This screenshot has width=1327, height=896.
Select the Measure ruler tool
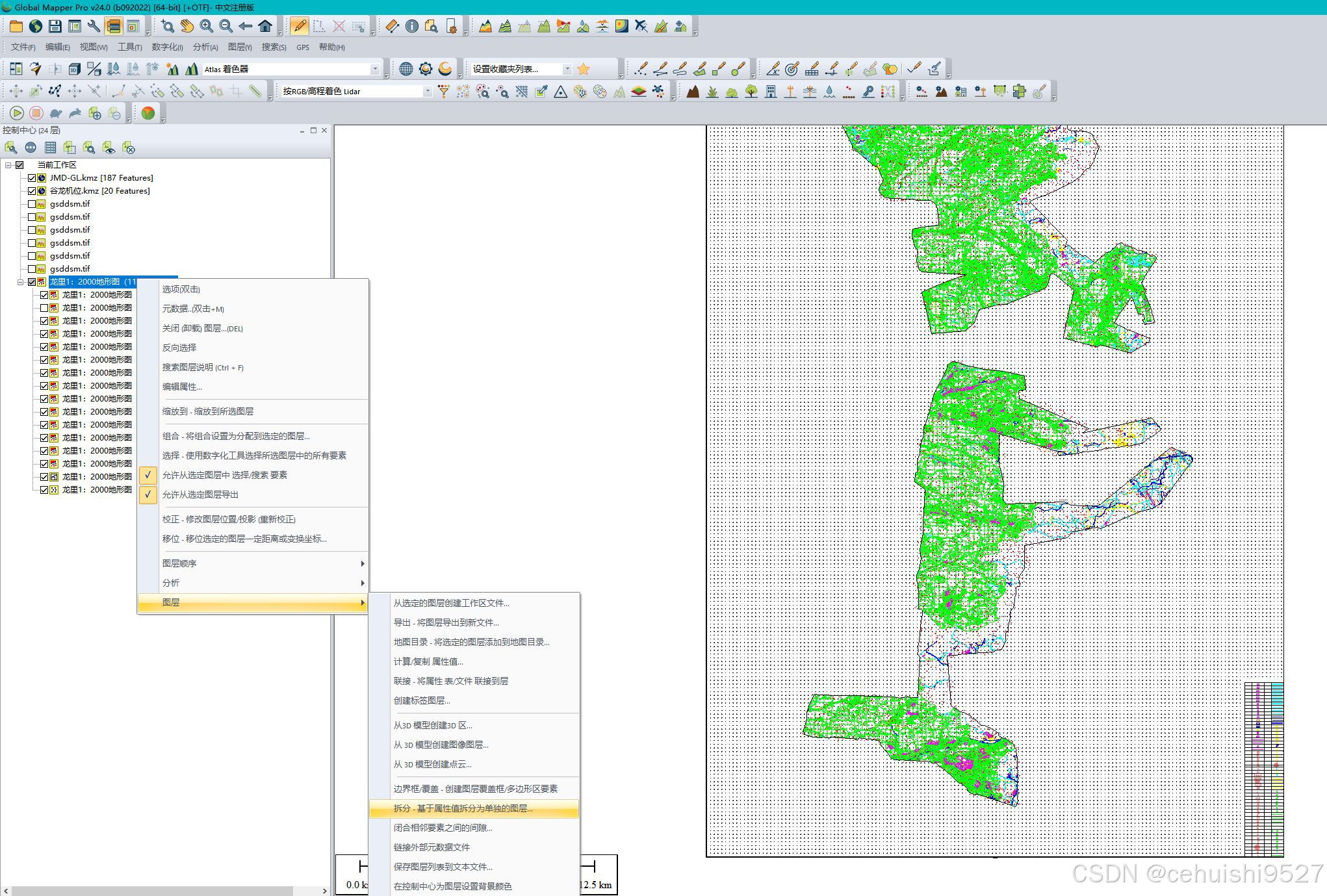(x=392, y=26)
